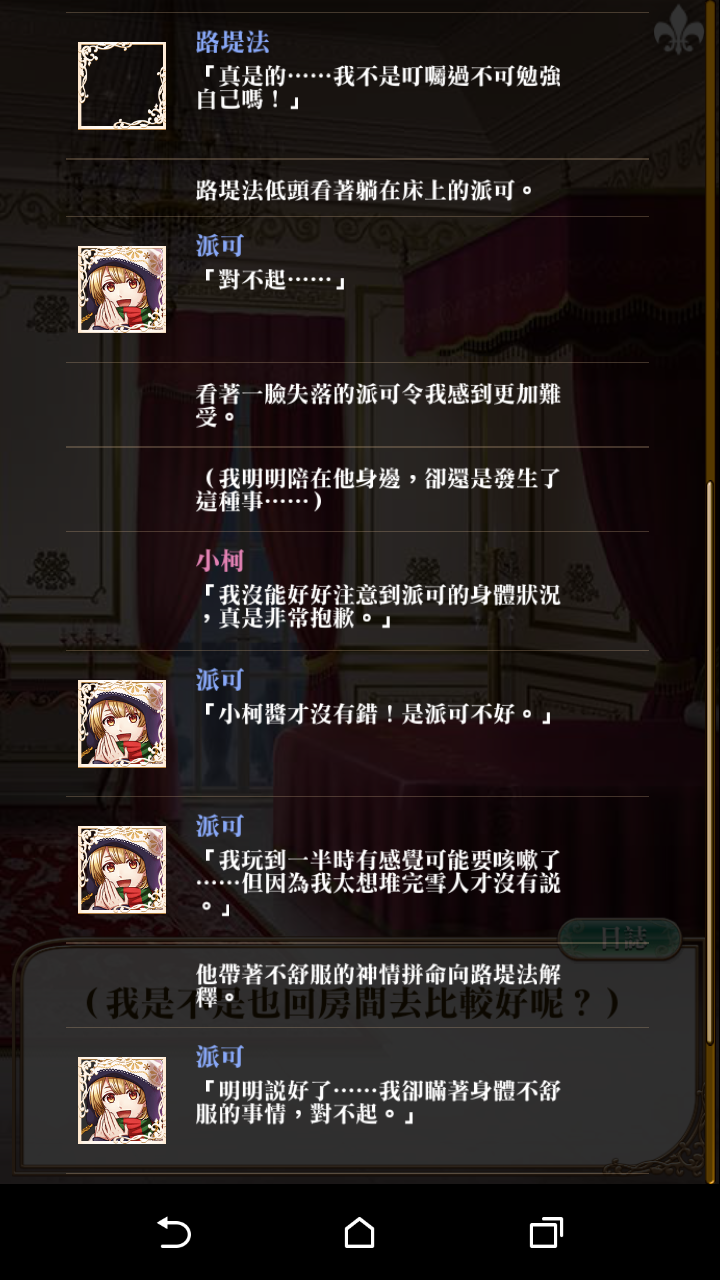Tap 派可's avatar beside 「明明說好了」 line
The width and height of the screenshot is (720, 1280).
(x=122, y=1100)
